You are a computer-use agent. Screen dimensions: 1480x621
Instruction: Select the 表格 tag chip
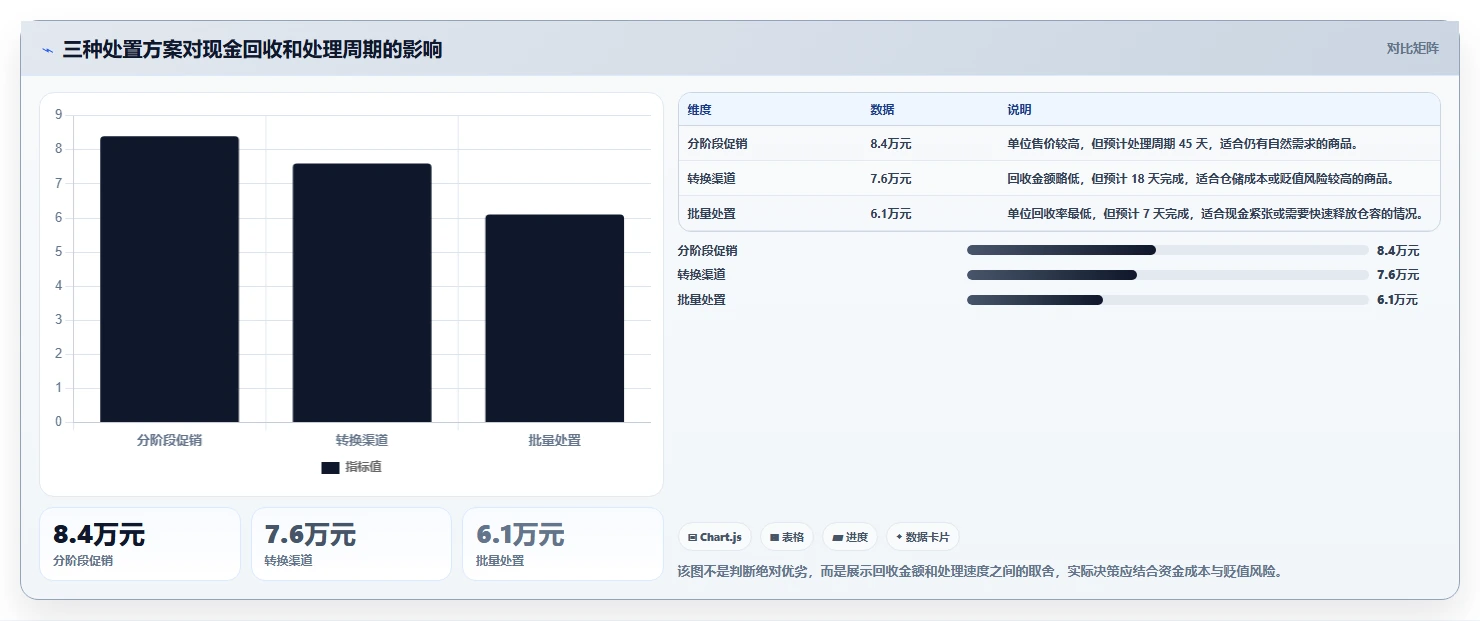(787, 537)
